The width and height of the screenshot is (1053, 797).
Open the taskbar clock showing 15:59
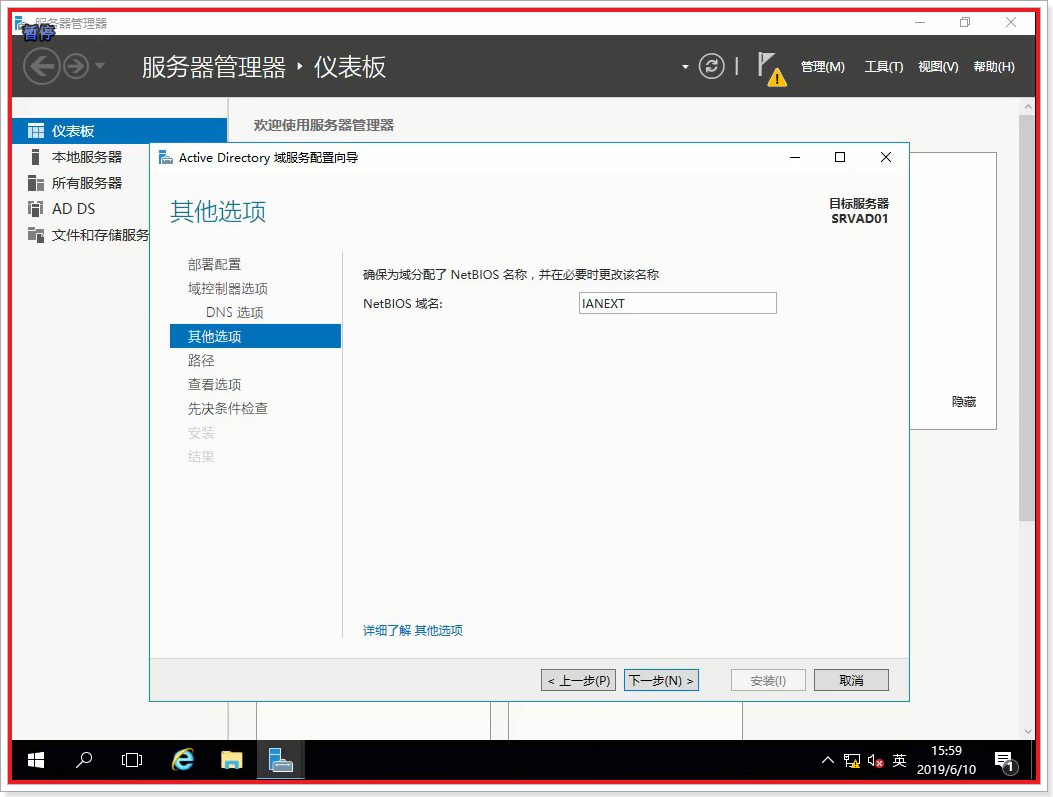coord(946,760)
